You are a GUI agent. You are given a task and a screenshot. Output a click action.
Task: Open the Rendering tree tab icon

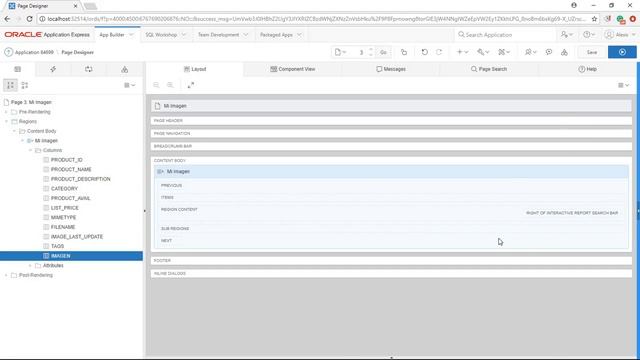pyautogui.click(x=18, y=69)
